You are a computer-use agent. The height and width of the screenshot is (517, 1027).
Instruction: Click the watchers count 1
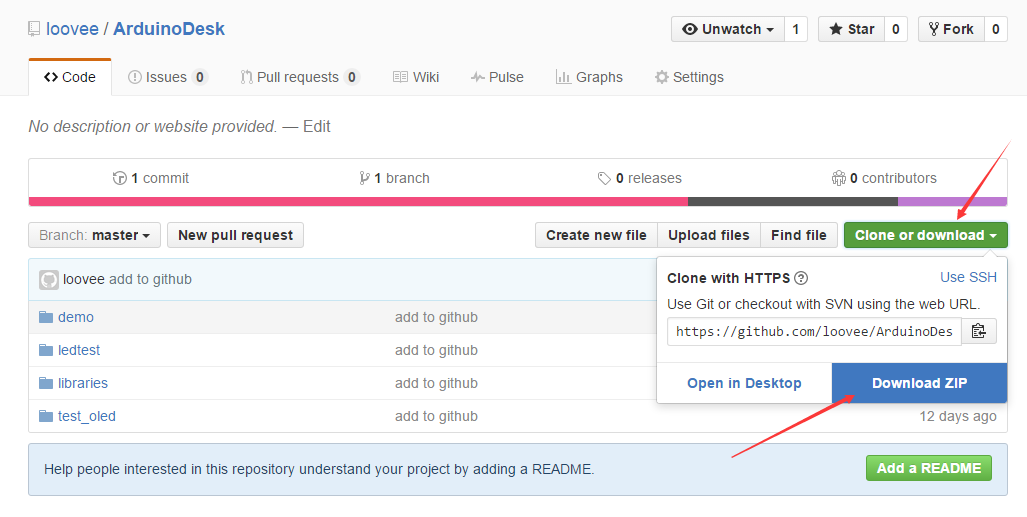(x=796, y=29)
